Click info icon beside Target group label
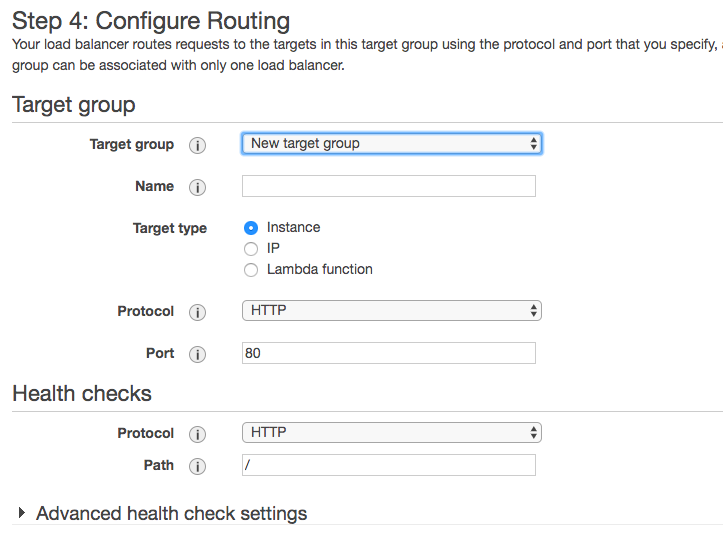This screenshot has width=723, height=533. click(x=198, y=145)
